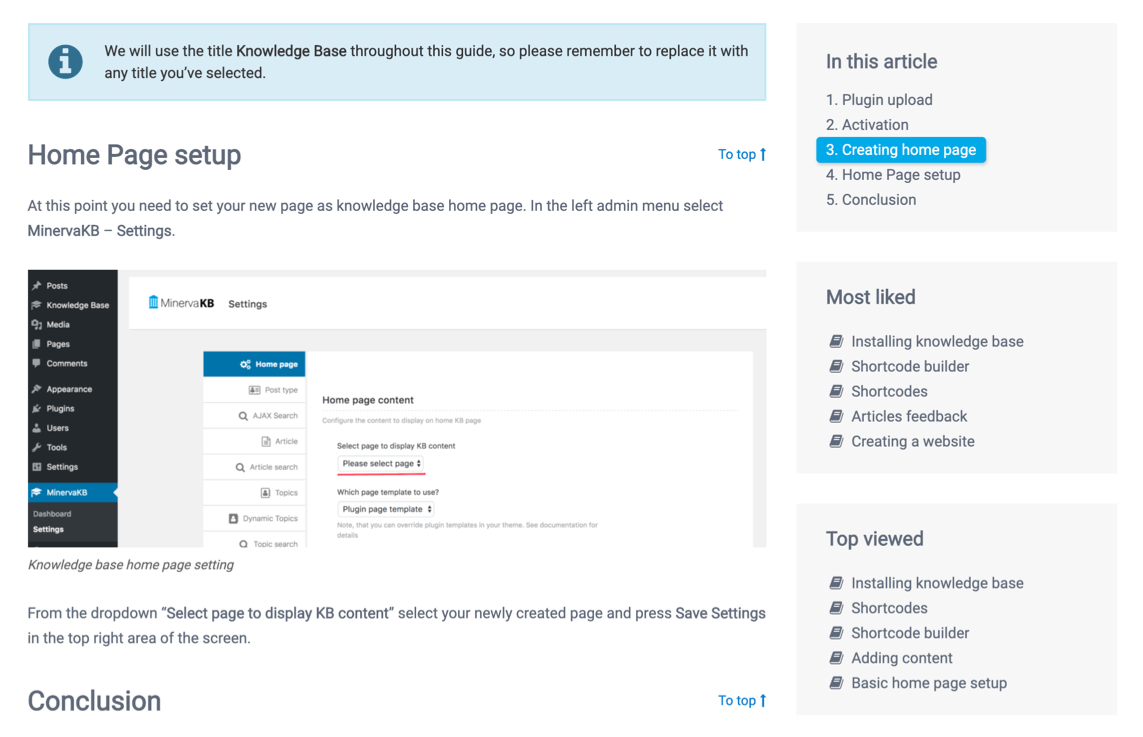
Task: Open the Please select page dropdown
Action: (x=381, y=464)
